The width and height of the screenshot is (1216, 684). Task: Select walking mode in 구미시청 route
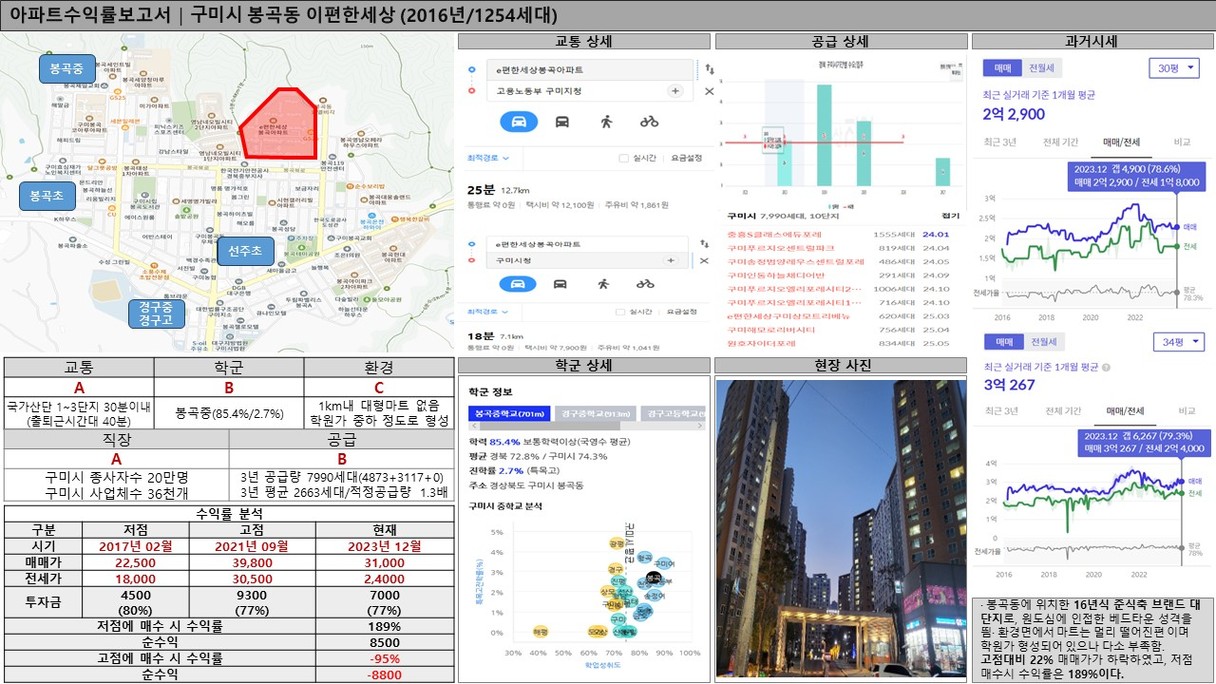click(x=603, y=284)
